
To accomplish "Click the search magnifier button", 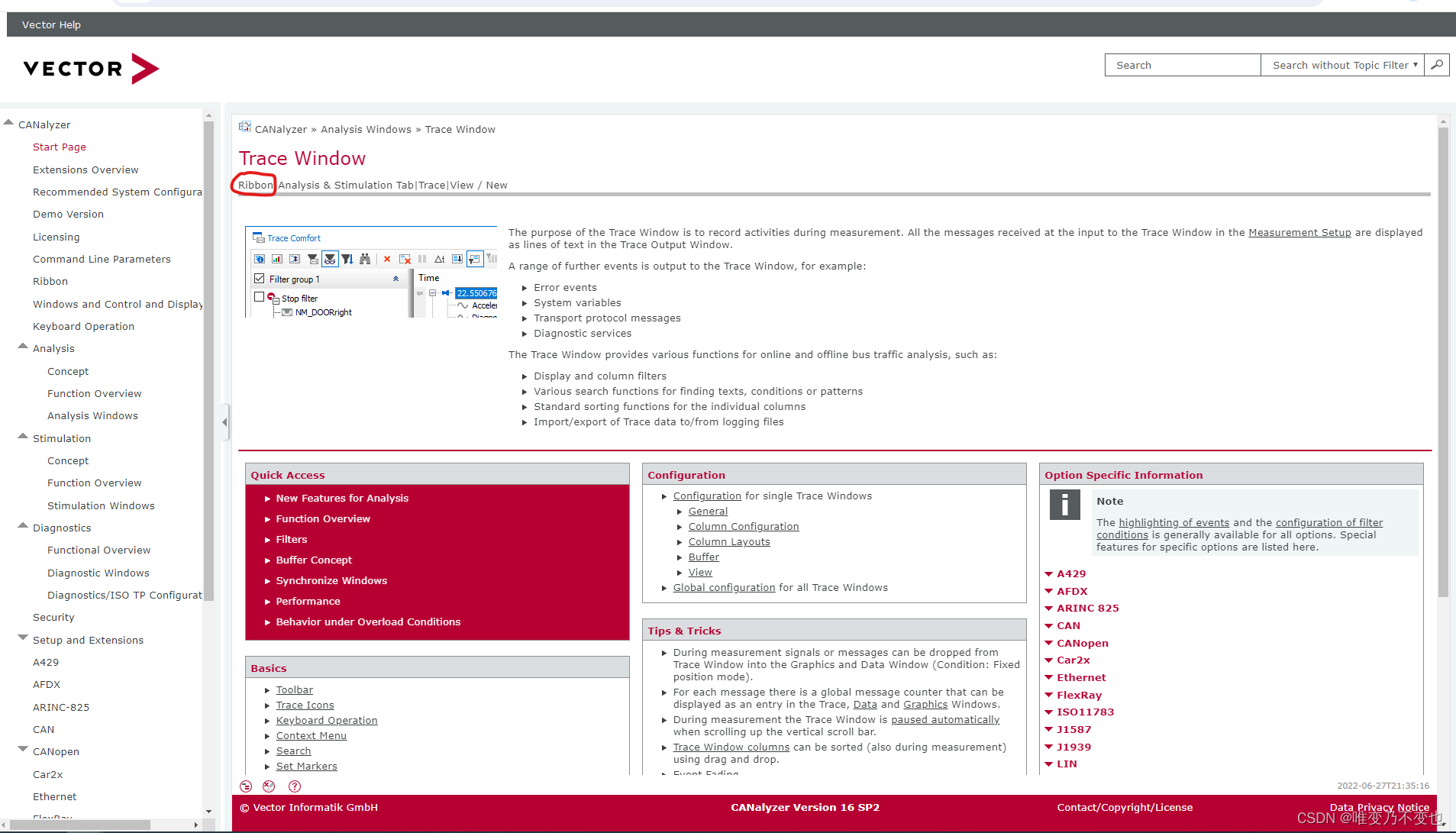I will point(1437,65).
